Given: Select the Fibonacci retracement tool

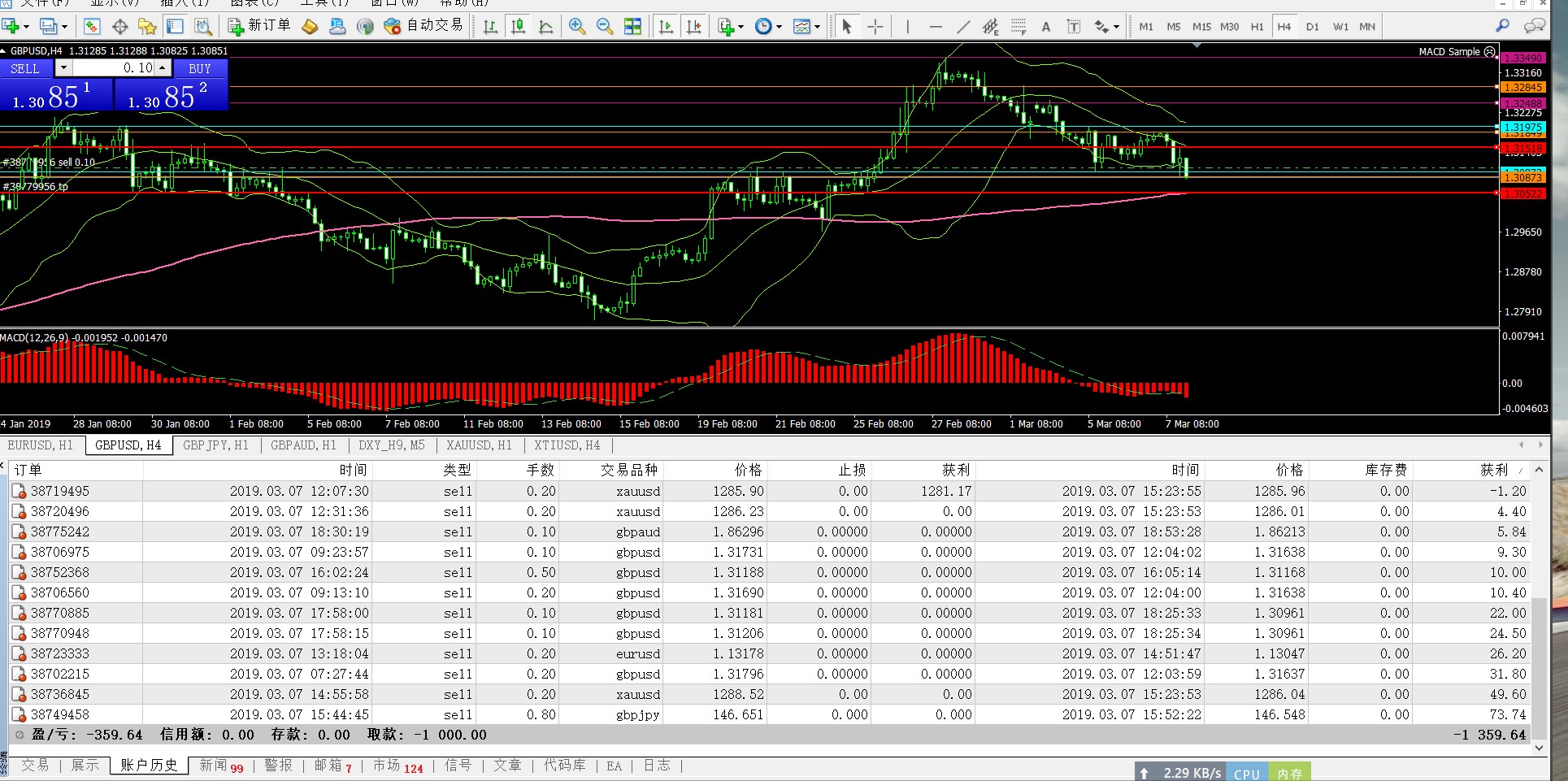Looking at the screenshot, I should point(1019,26).
